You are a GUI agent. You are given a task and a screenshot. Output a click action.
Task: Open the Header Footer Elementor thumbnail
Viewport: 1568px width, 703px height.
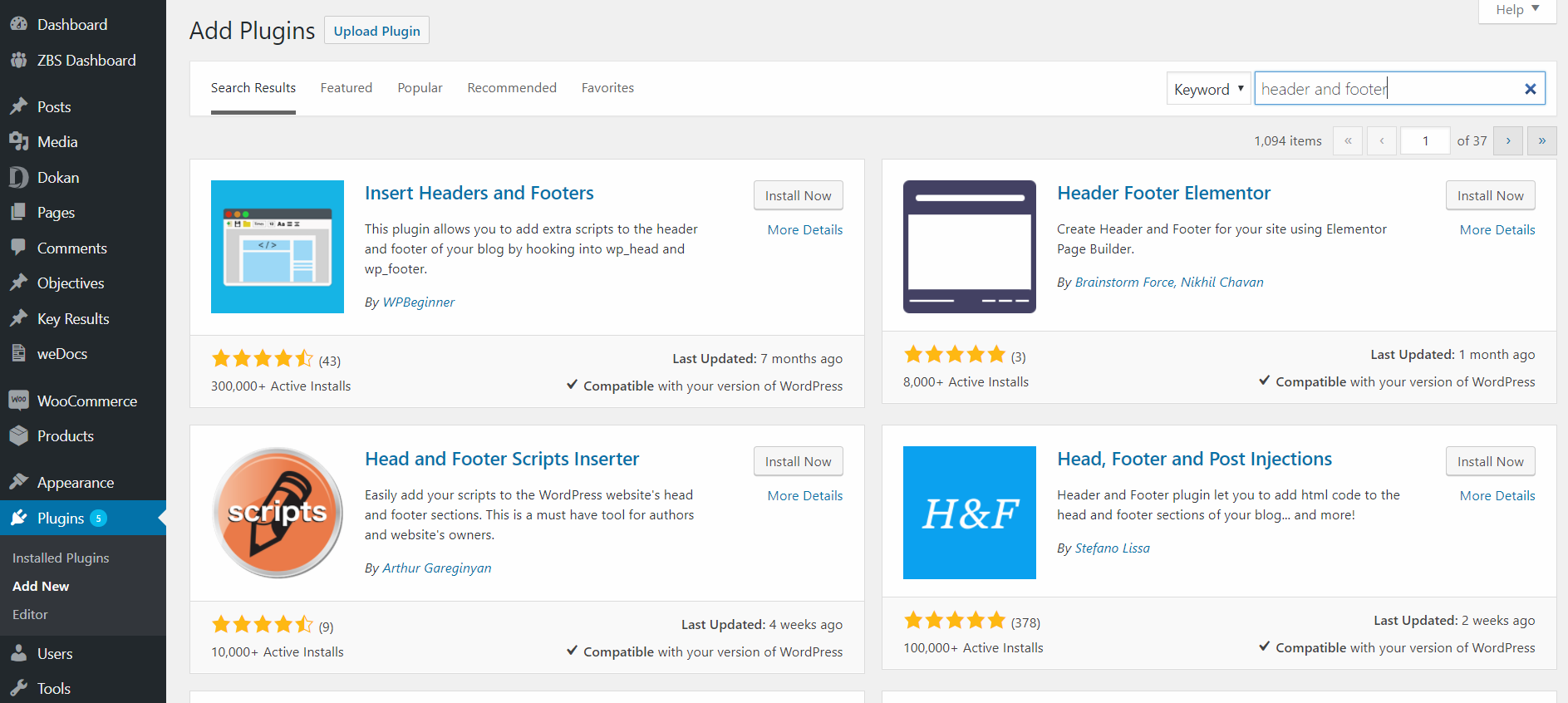(x=970, y=247)
